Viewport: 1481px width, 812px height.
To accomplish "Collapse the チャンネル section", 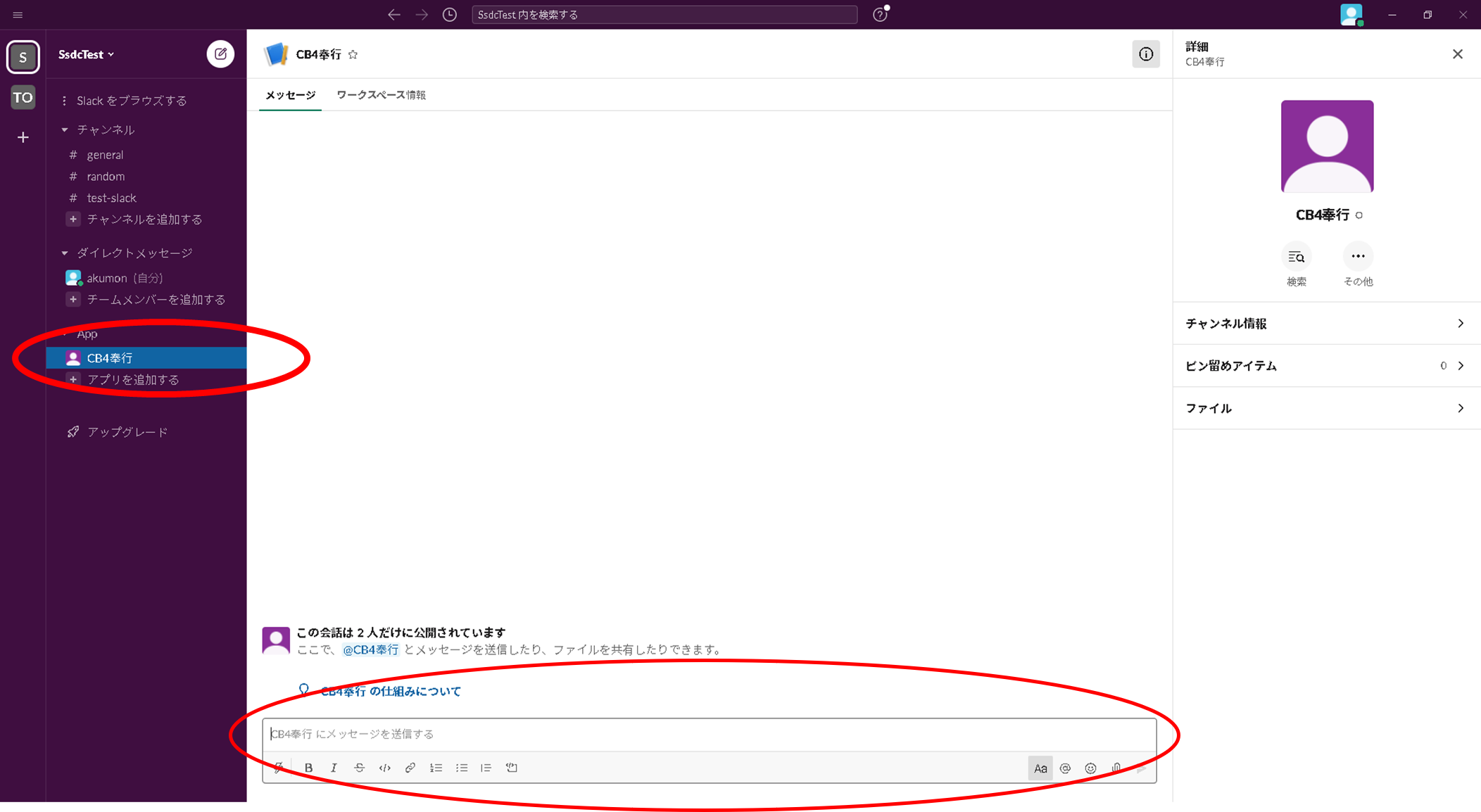I will pos(65,129).
